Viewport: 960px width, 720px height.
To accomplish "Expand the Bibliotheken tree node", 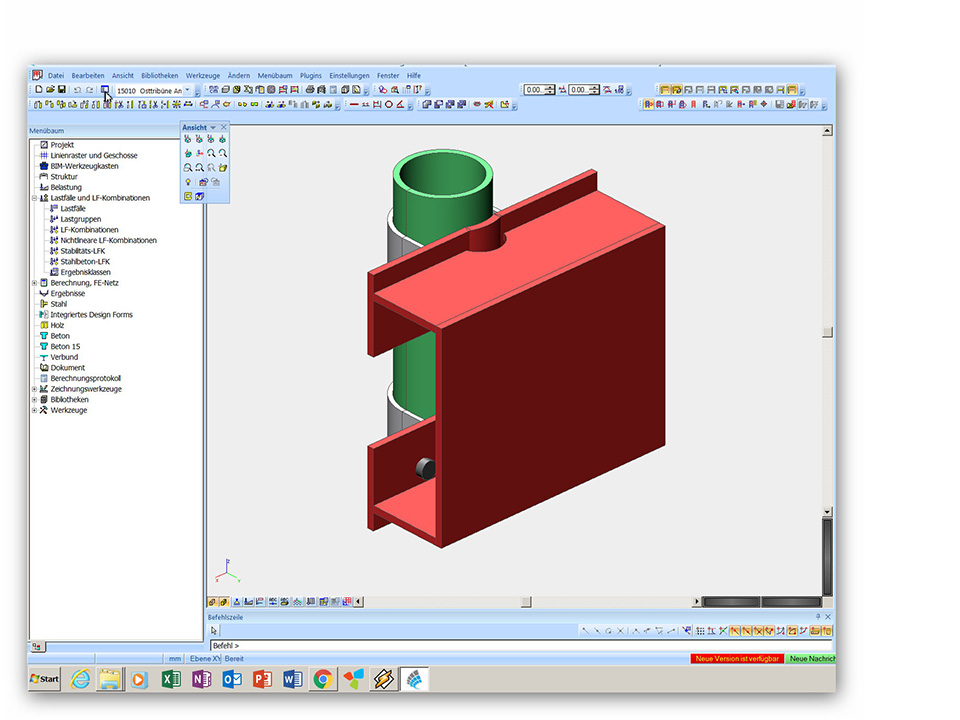I will (x=34, y=399).
